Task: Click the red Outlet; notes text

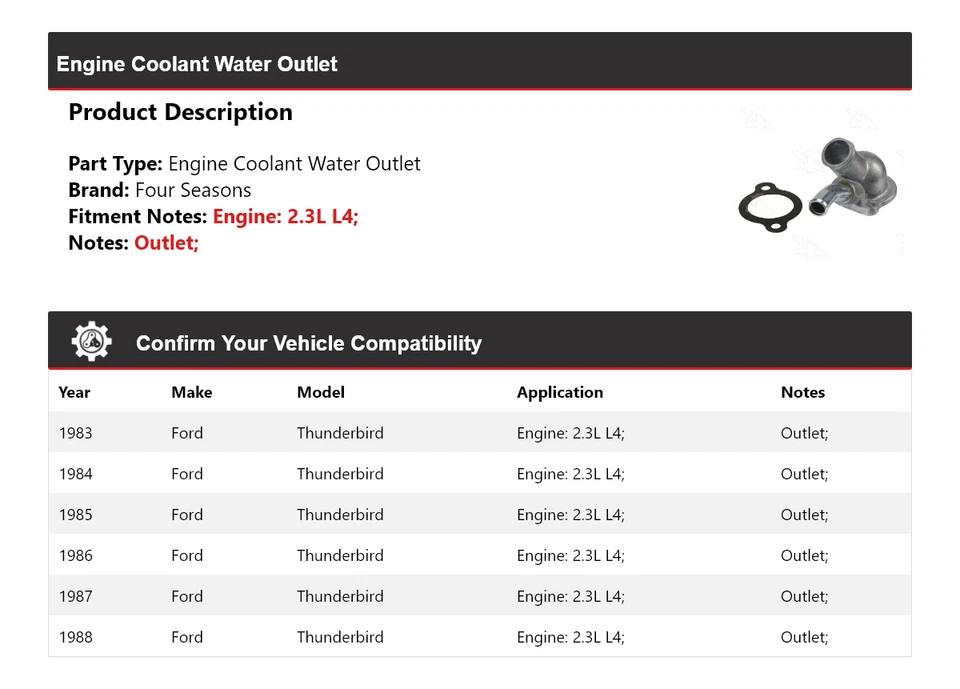Action: (x=166, y=242)
